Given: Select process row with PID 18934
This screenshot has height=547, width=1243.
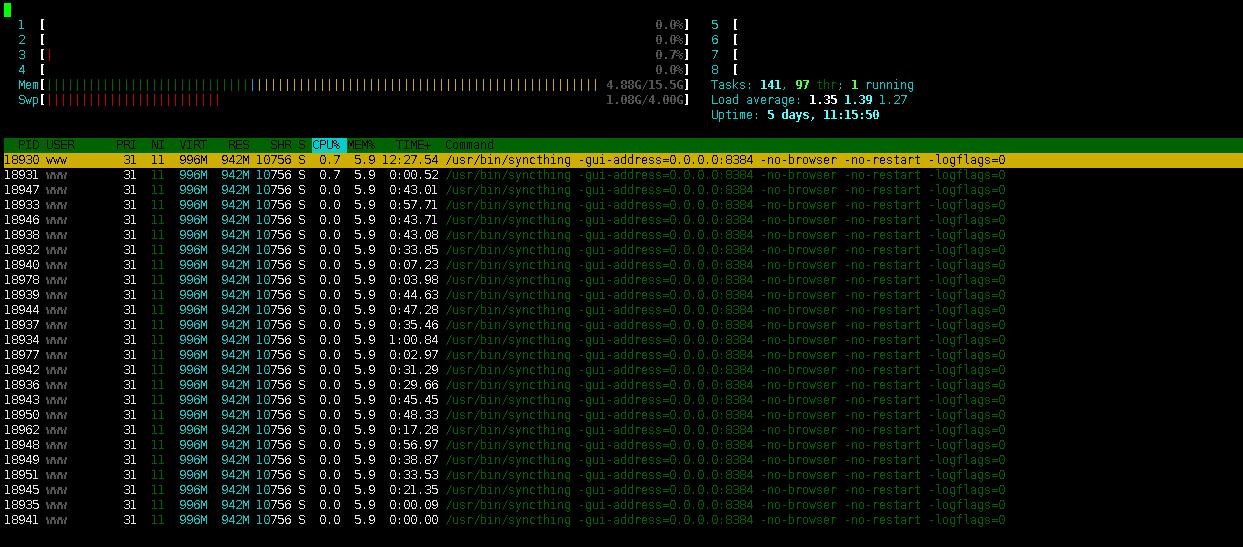Looking at the screenshot, I should pos(505,340).
